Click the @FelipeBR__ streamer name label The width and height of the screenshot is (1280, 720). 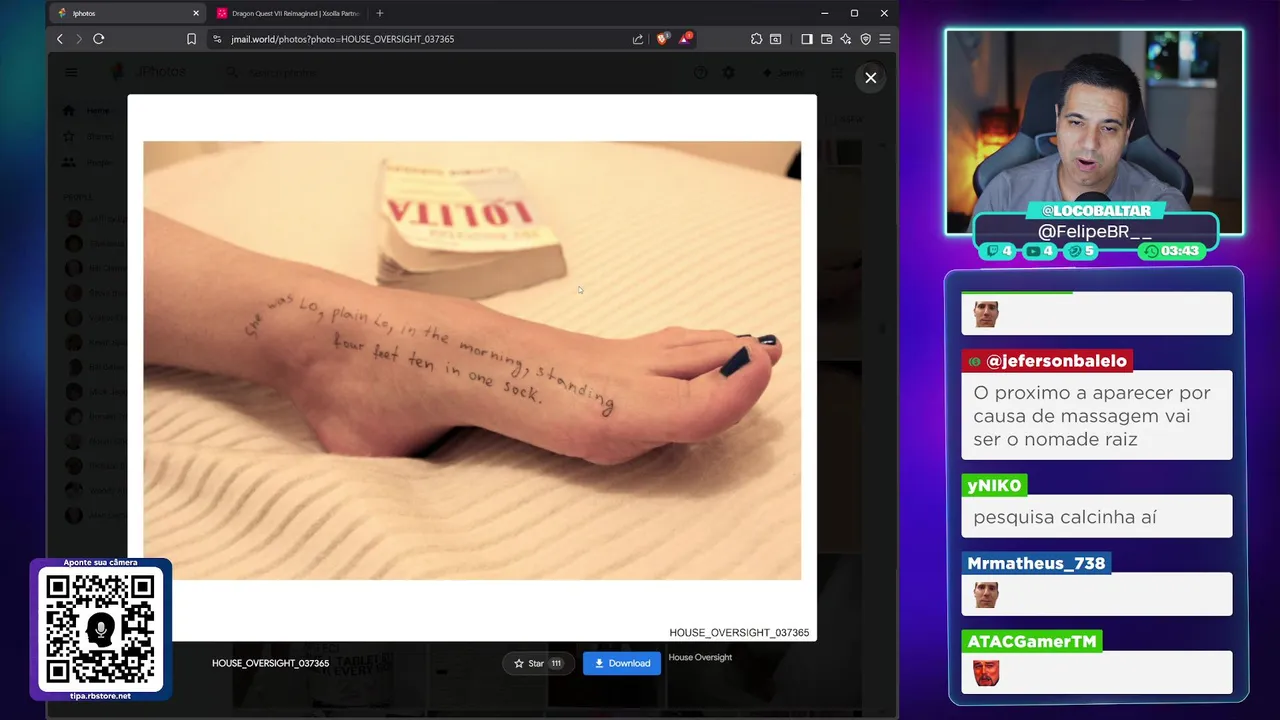point(1094,231)
